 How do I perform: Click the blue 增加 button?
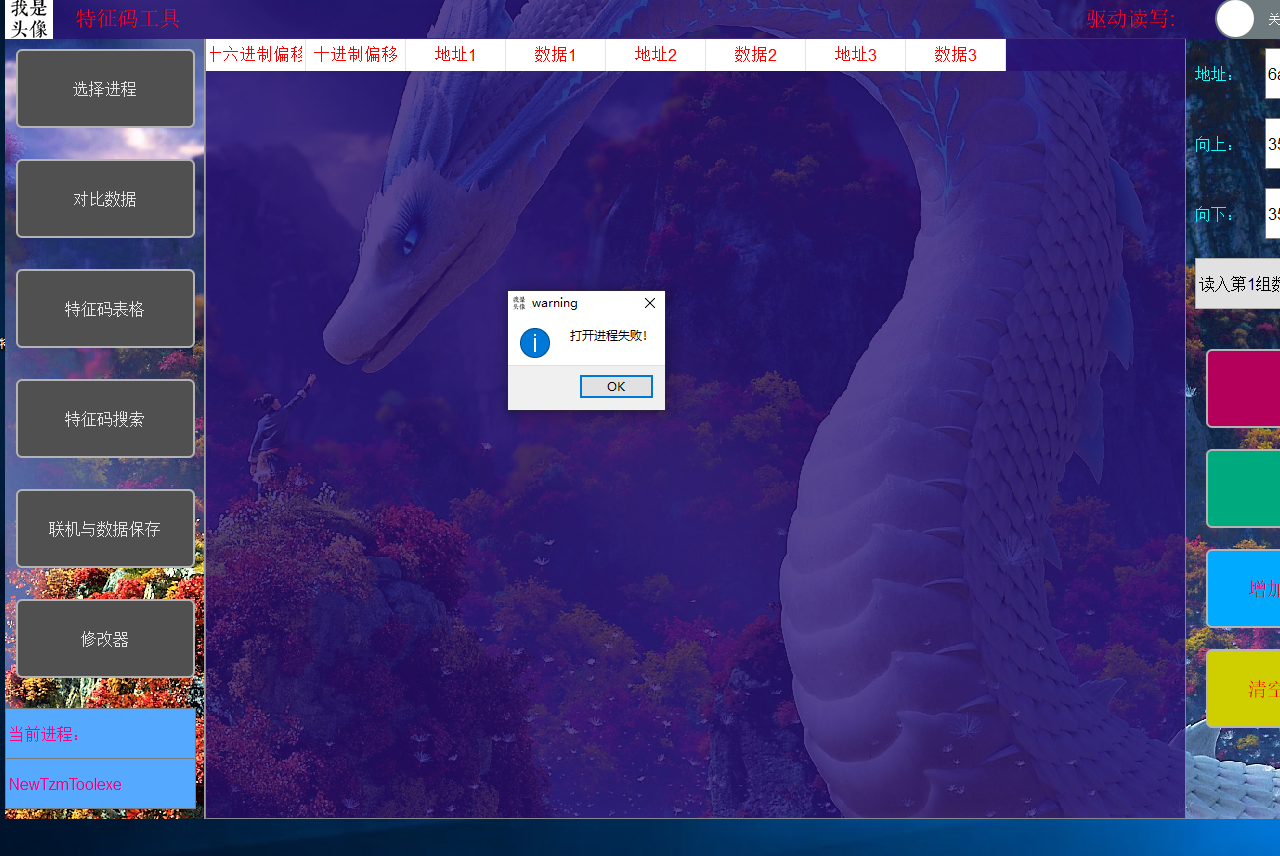pyautogui.click(x=1246, y=588)
